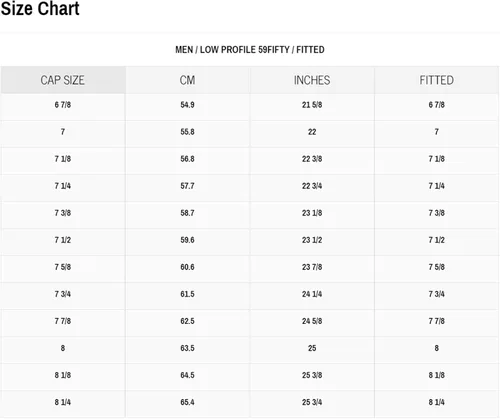Select the 54.9 cm cell
Screen dimensions: 500x419
pyautogui.click(x=187, y=105)
